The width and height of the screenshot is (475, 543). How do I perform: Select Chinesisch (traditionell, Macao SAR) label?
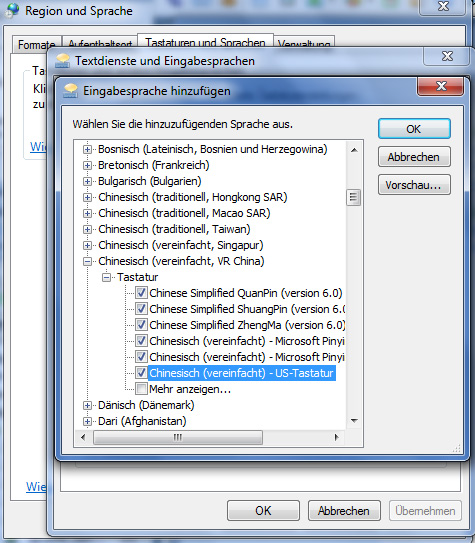184,213
